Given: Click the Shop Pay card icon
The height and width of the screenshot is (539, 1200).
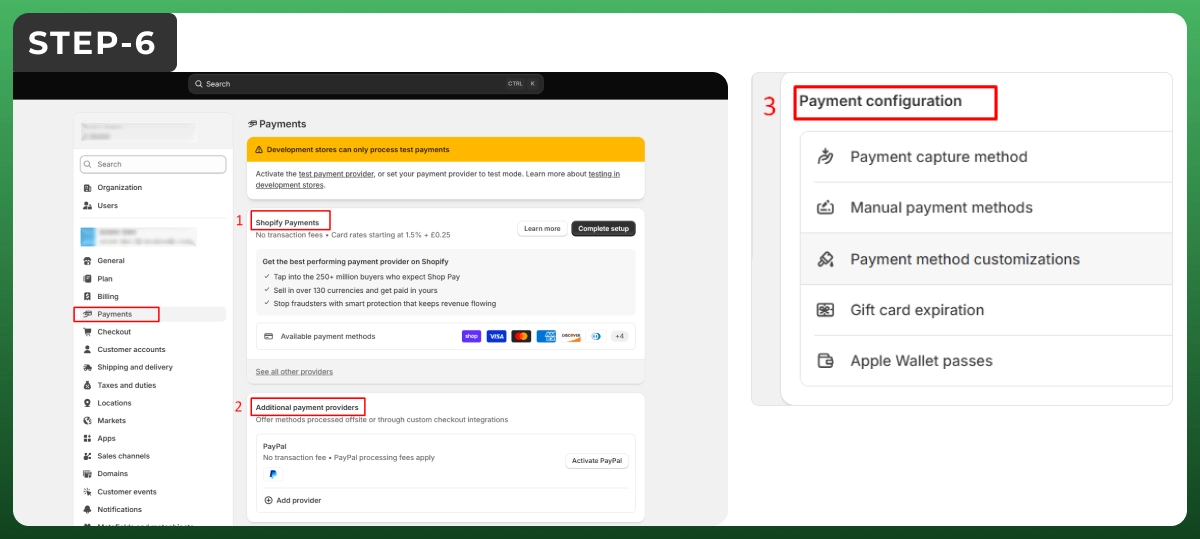Looking at the screenshot, I should pos(471,337).
